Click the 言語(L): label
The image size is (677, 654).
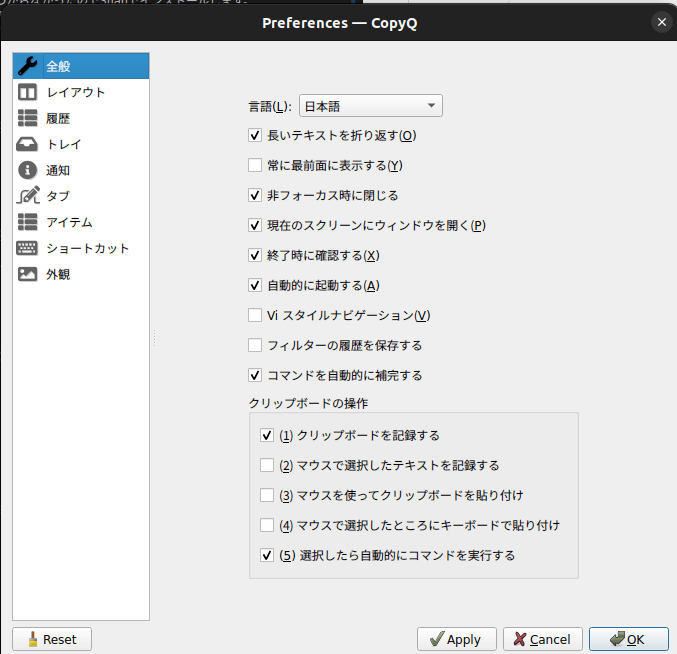pyautogui.click(x=270, y=106)
